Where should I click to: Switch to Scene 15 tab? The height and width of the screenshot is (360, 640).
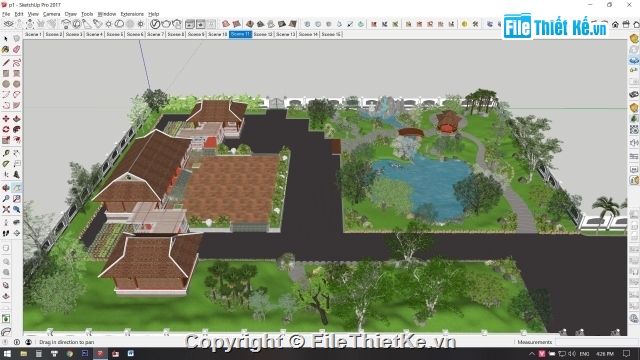click(x=331, y=34)
